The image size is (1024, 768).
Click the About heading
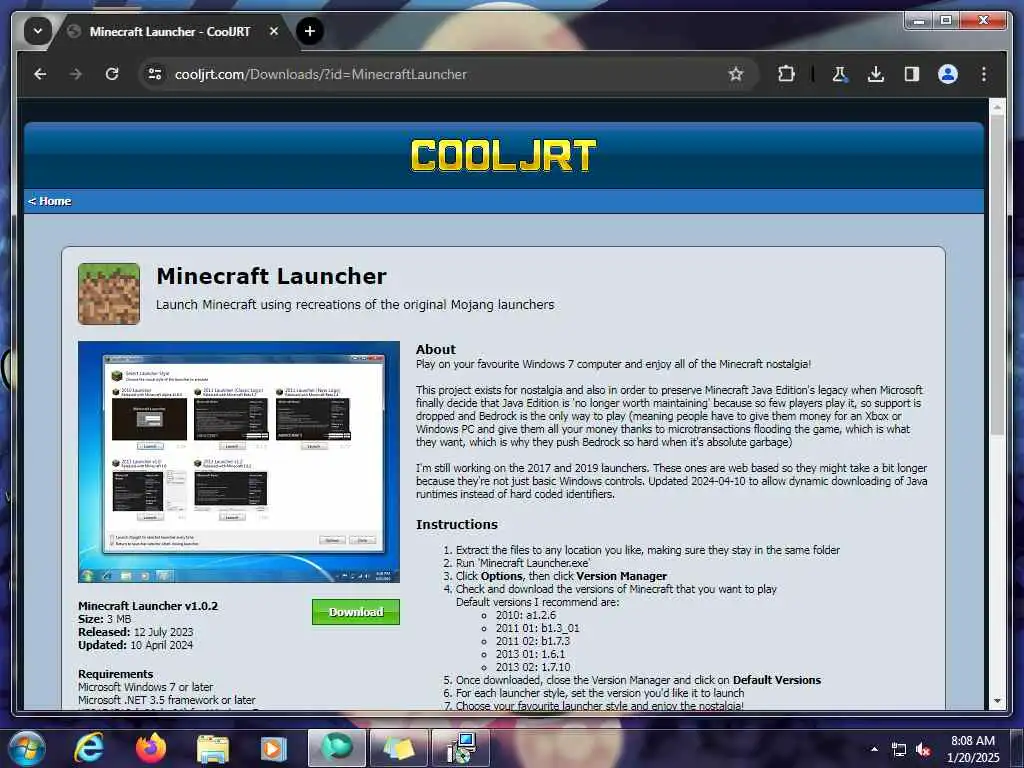[x=436, y=349]
